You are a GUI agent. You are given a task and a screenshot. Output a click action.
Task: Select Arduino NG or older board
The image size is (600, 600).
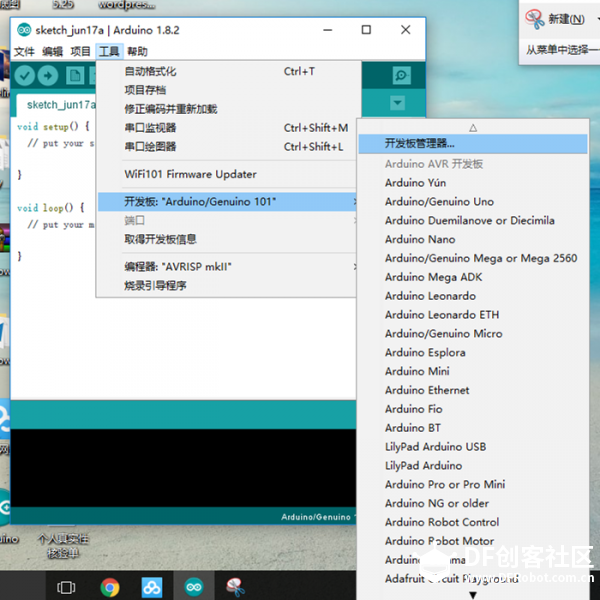473,503
